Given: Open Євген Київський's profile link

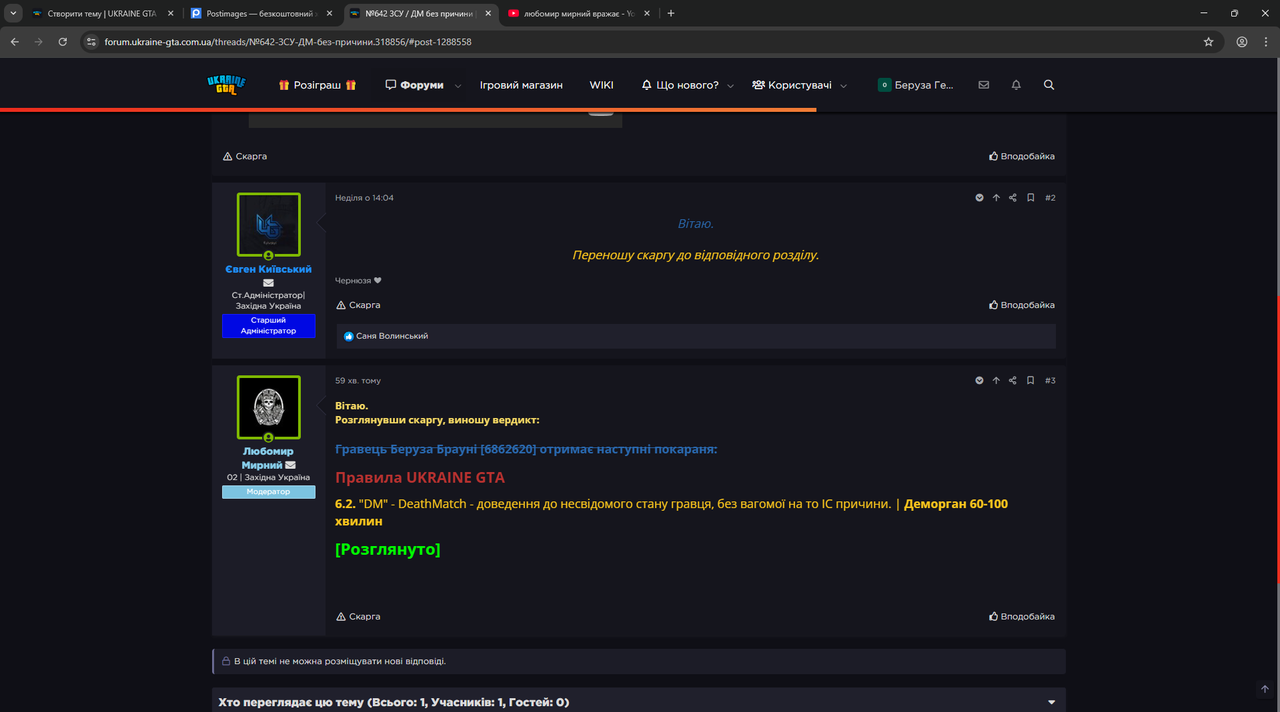Looking at the screenshot, I should [x=268, y=270].
